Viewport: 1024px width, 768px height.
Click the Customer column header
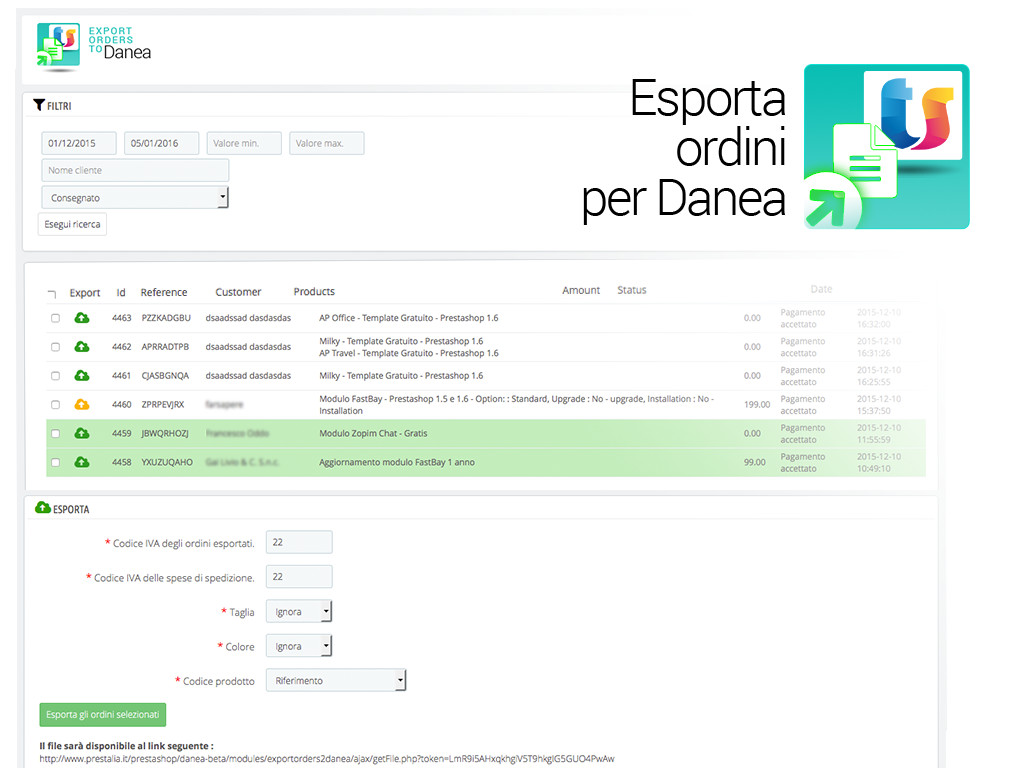tap(238, 293)
